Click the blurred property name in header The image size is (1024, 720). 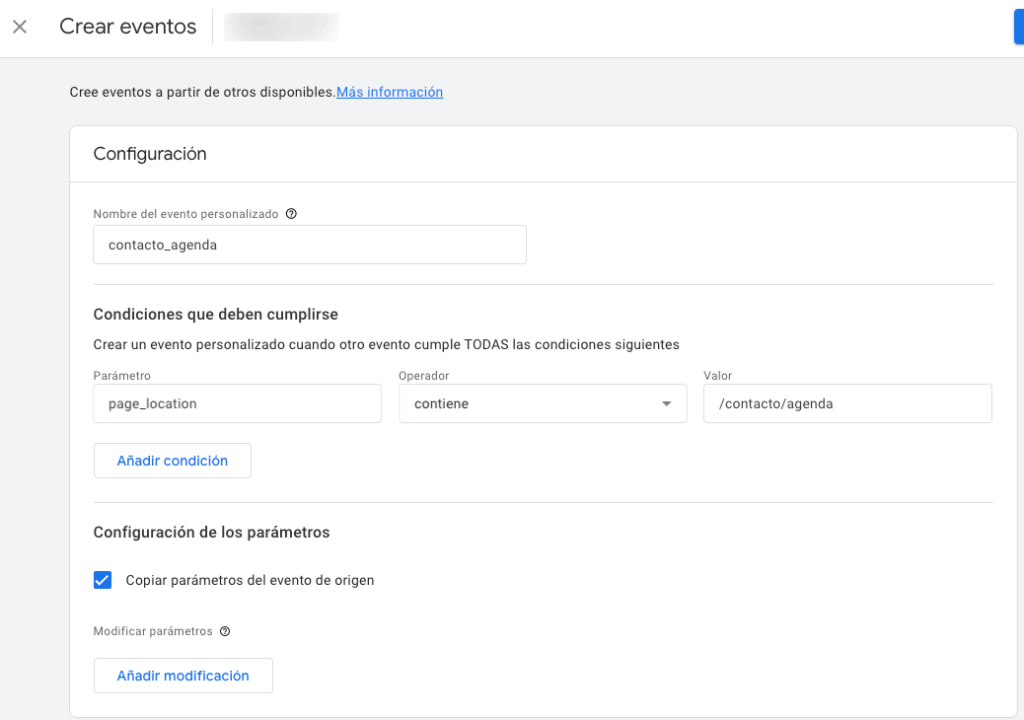tap(282, 27)
